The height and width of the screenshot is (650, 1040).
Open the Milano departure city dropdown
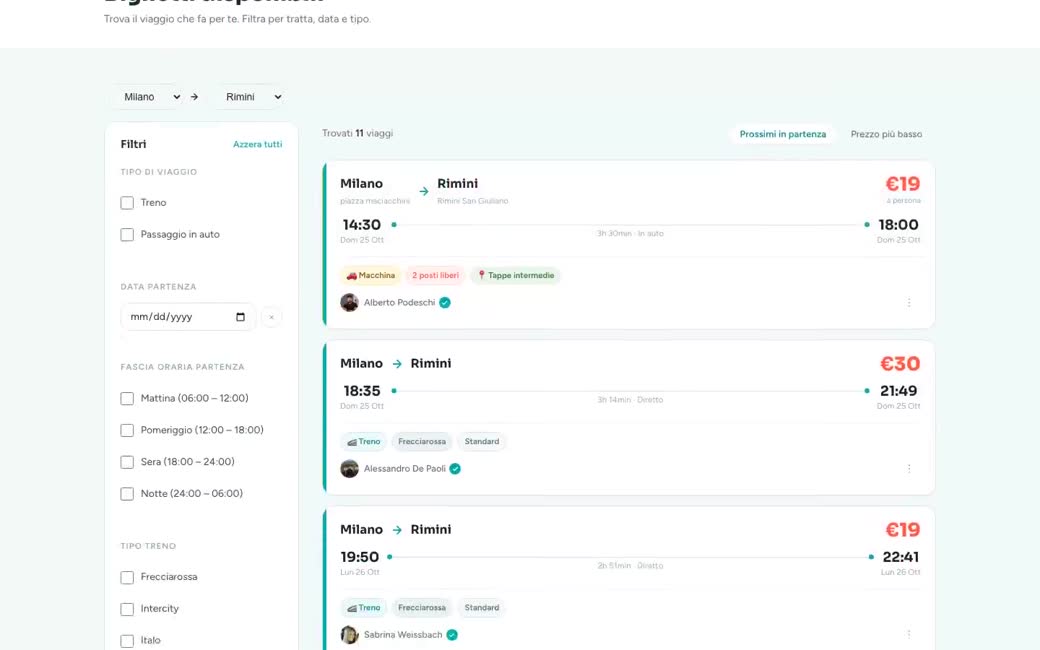[147, 97]
